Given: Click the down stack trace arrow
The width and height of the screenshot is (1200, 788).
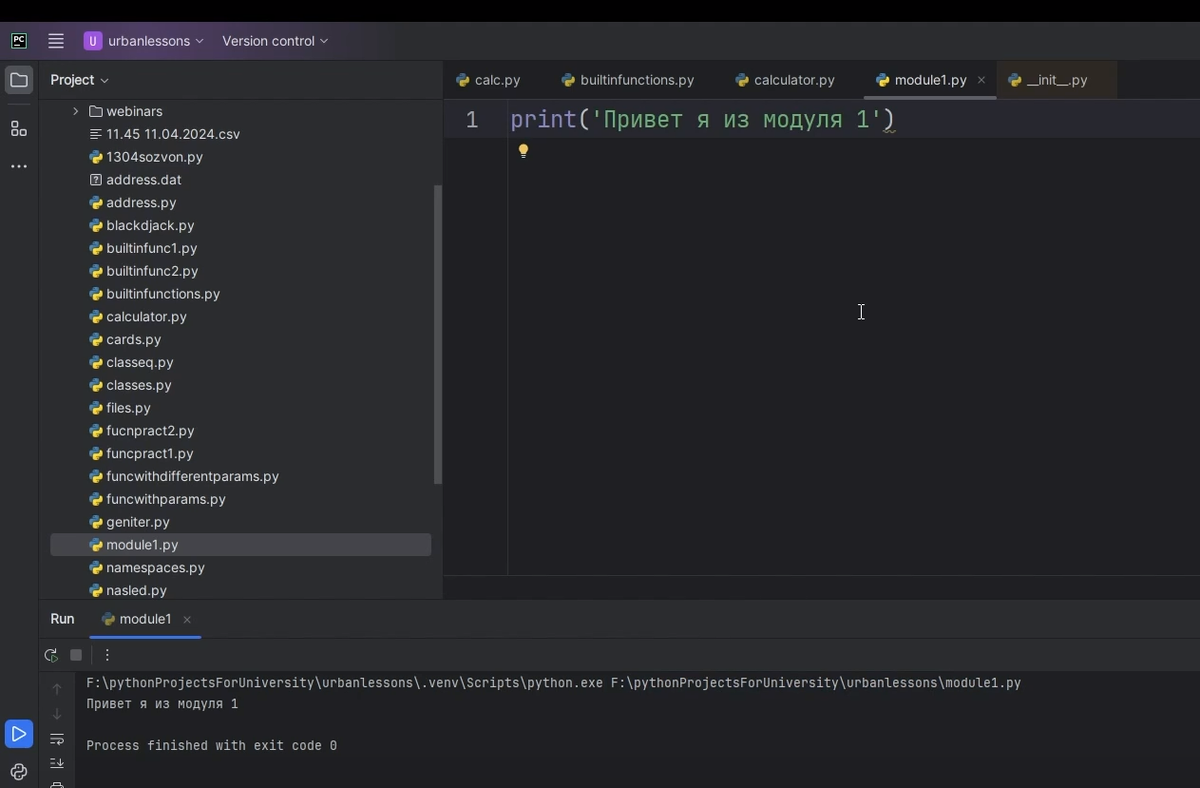Looking at the screenshot, I should coord(57,714).
